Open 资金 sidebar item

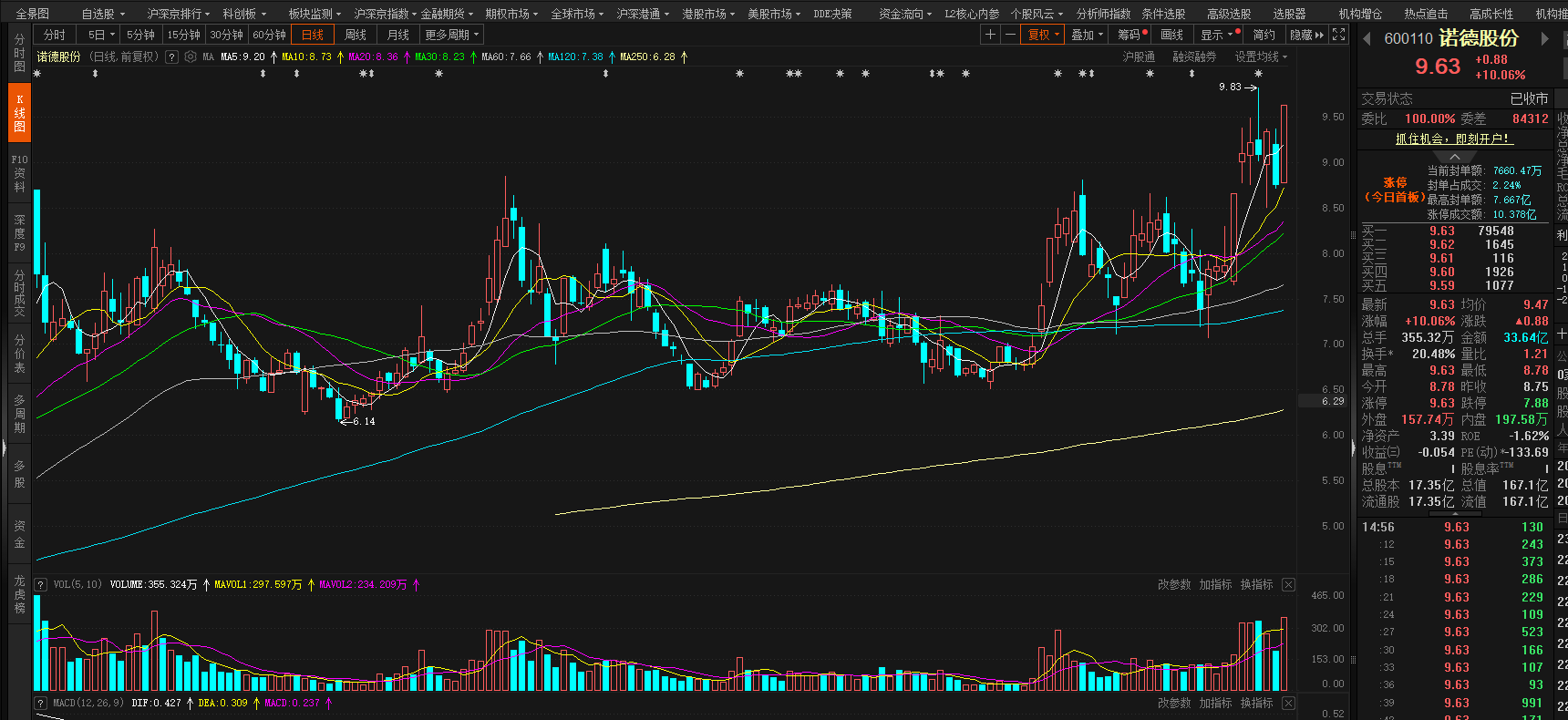19,534
